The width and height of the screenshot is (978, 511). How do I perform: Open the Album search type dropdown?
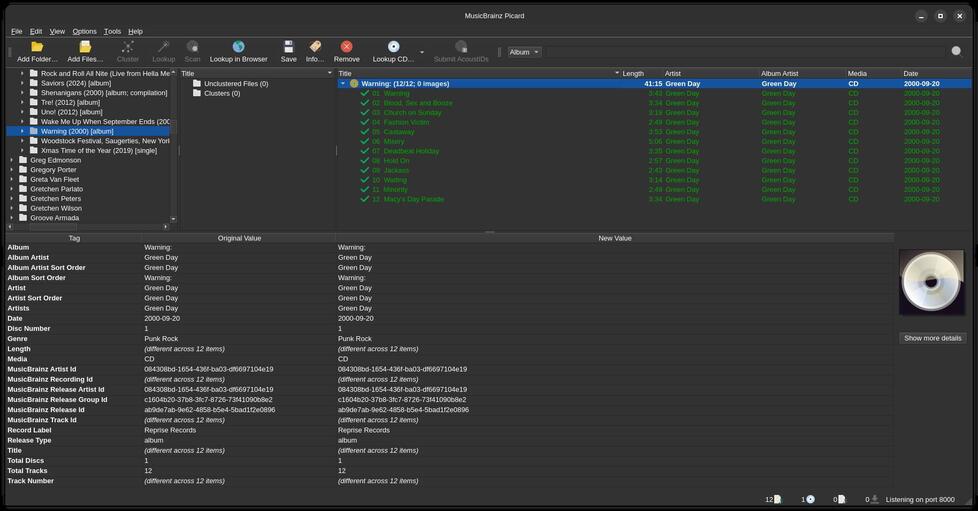pos(525,52)
